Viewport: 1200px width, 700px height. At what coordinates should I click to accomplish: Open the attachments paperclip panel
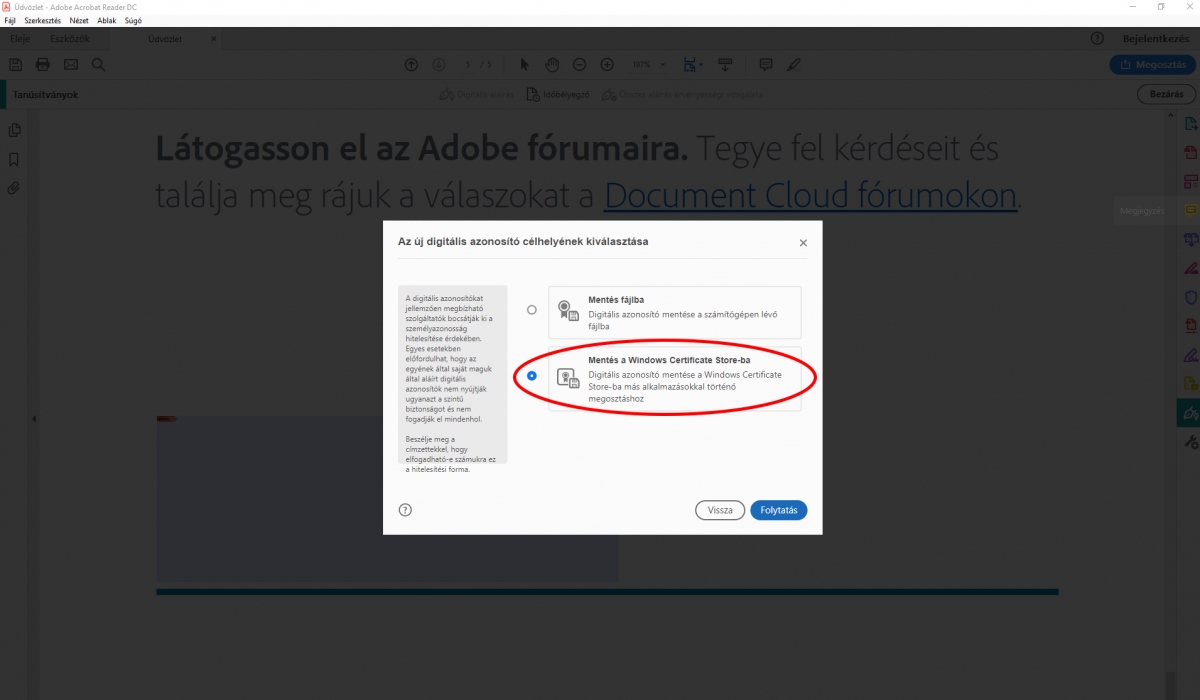(15, 188)
